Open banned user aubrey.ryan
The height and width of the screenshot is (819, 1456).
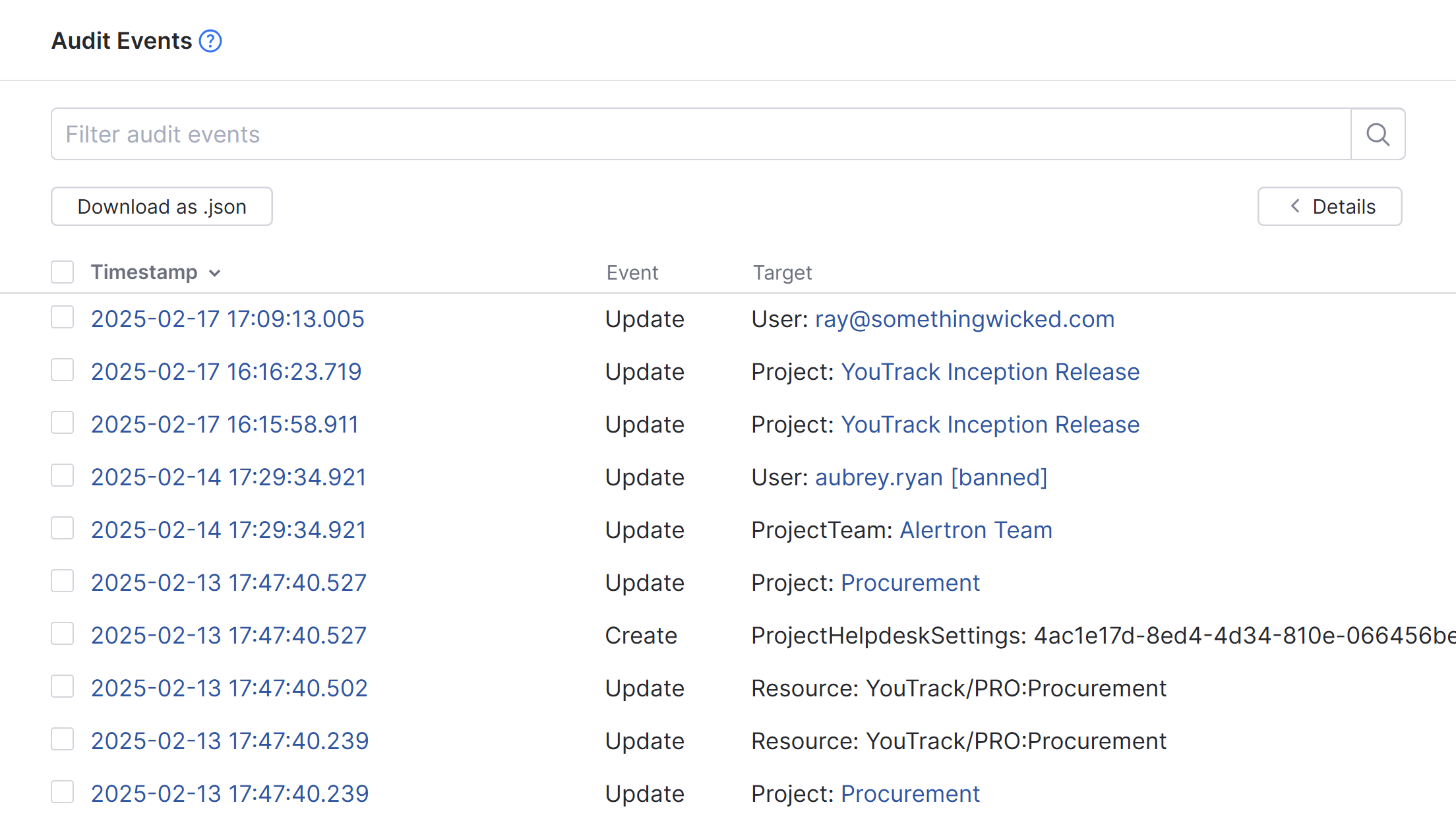tap(931, 477)
